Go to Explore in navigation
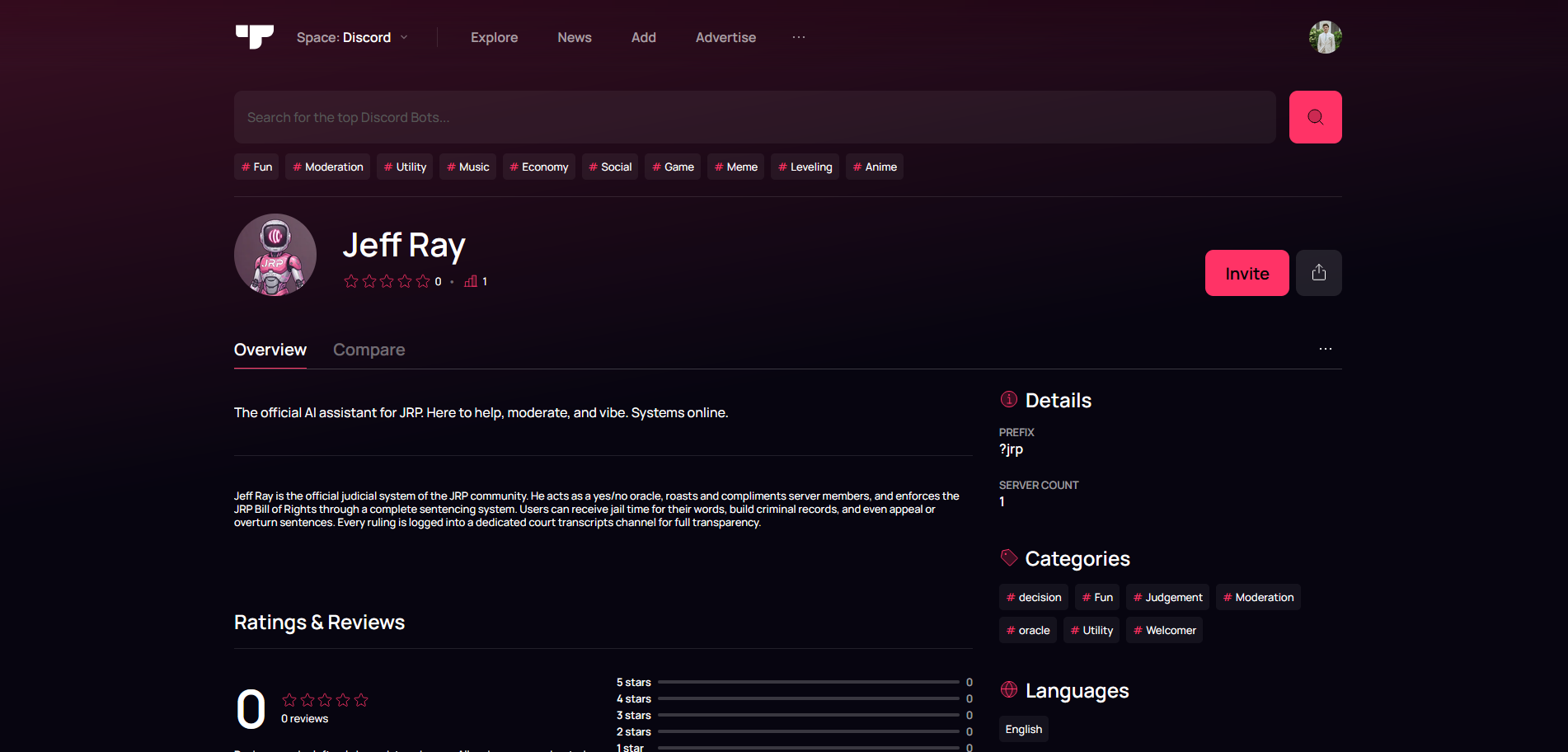Screen dimensions: 1568x752 [x=494, y=37]
